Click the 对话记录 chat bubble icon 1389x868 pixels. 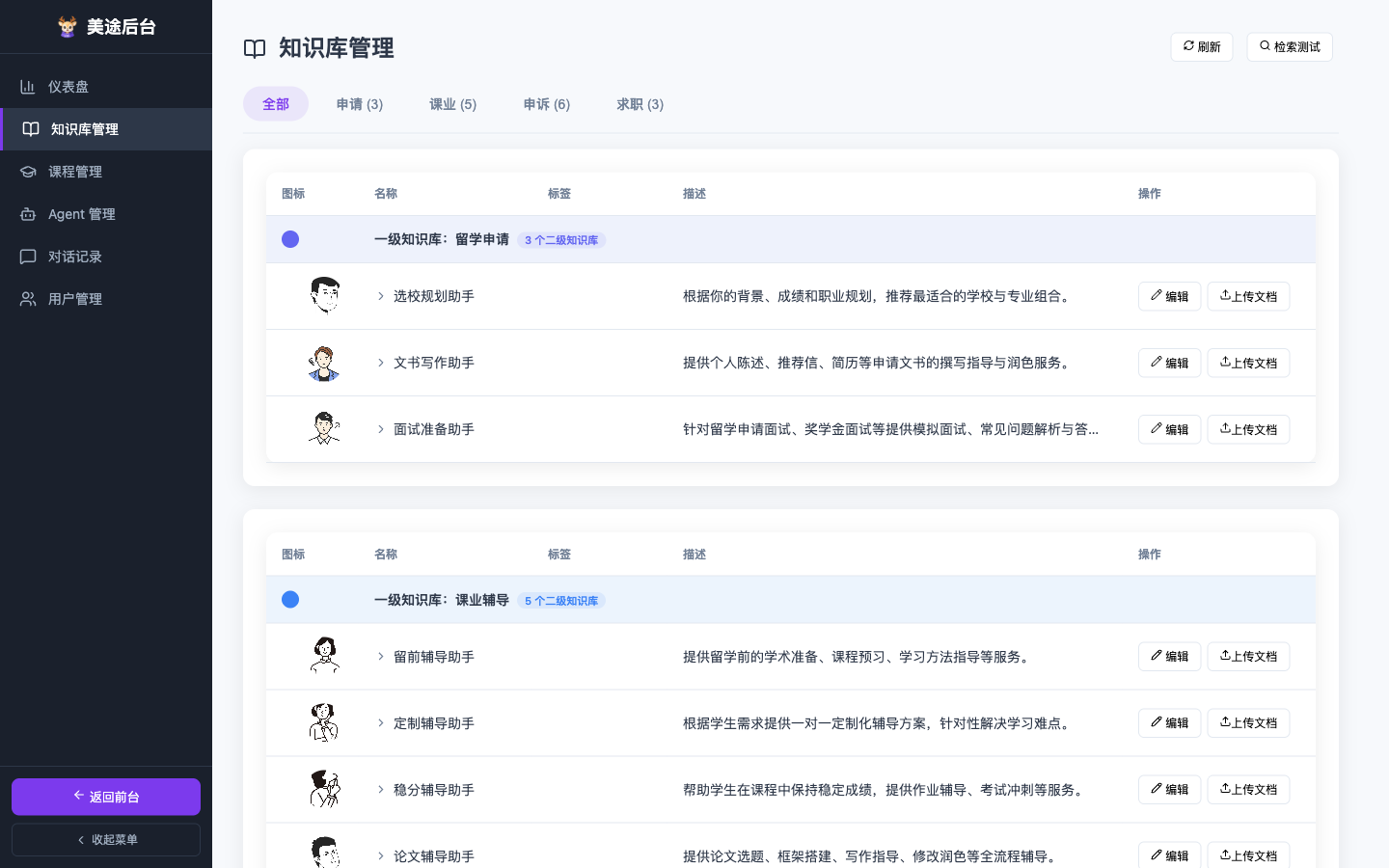tap(28, 257)
